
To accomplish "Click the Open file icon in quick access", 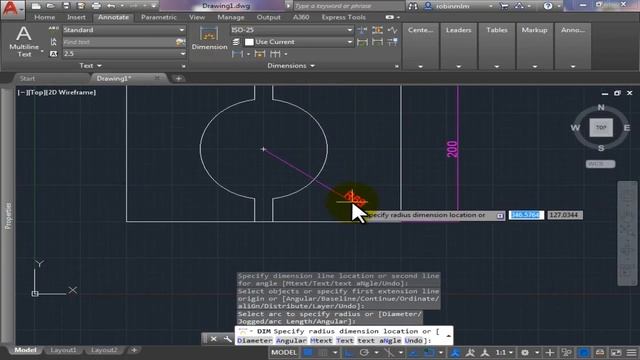I will [51, 6].
